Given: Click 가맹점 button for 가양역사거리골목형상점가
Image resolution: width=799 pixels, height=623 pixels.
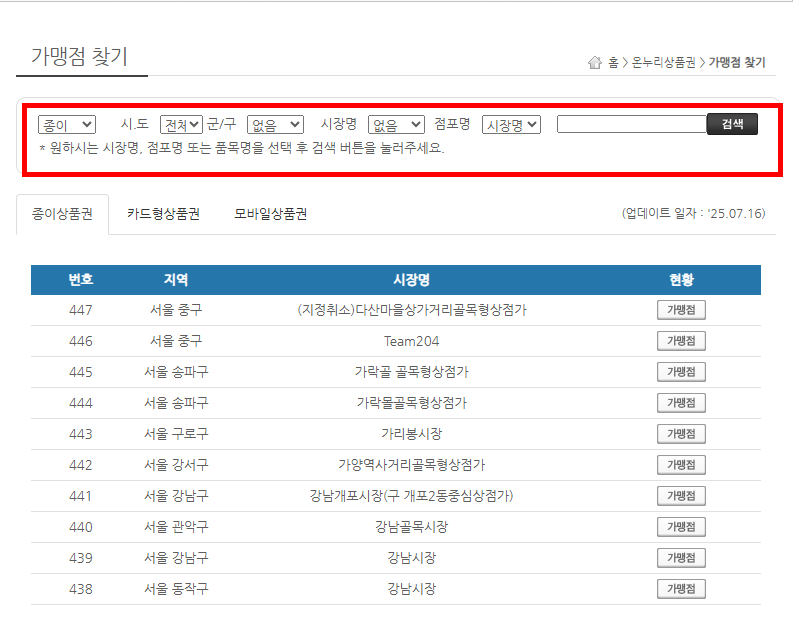Looking at the screenshot, I should coord(681,465).
